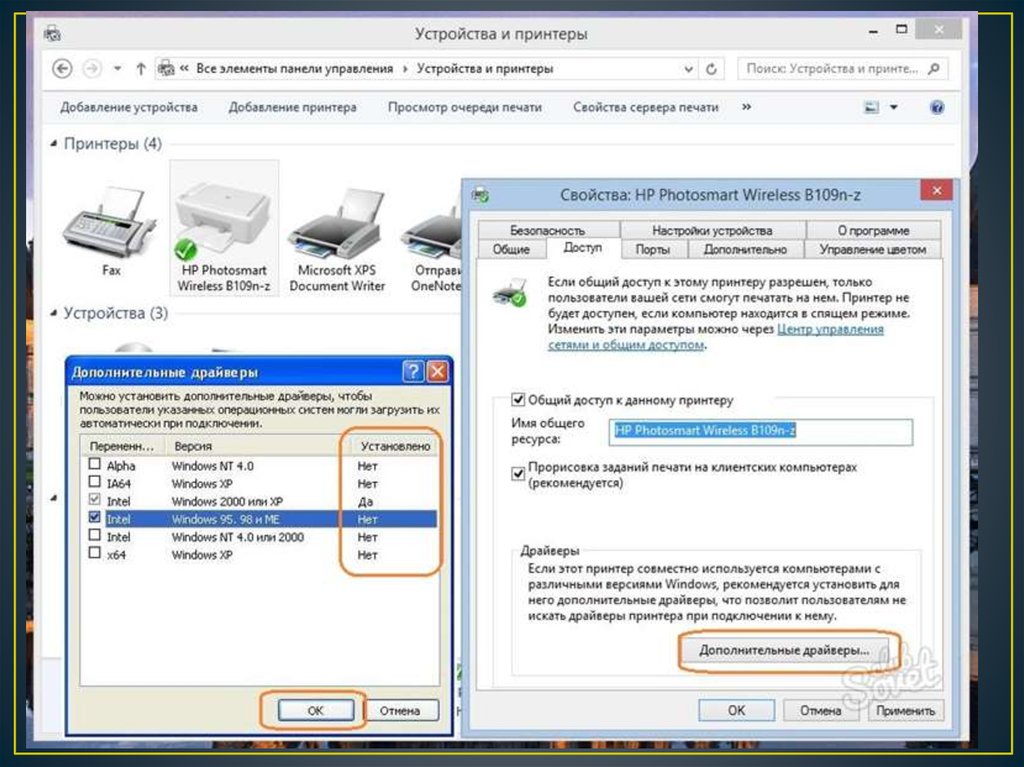Collapse the Принтеры (4) group
This screenshot has height=767, width=1024.
pos(54,144)
